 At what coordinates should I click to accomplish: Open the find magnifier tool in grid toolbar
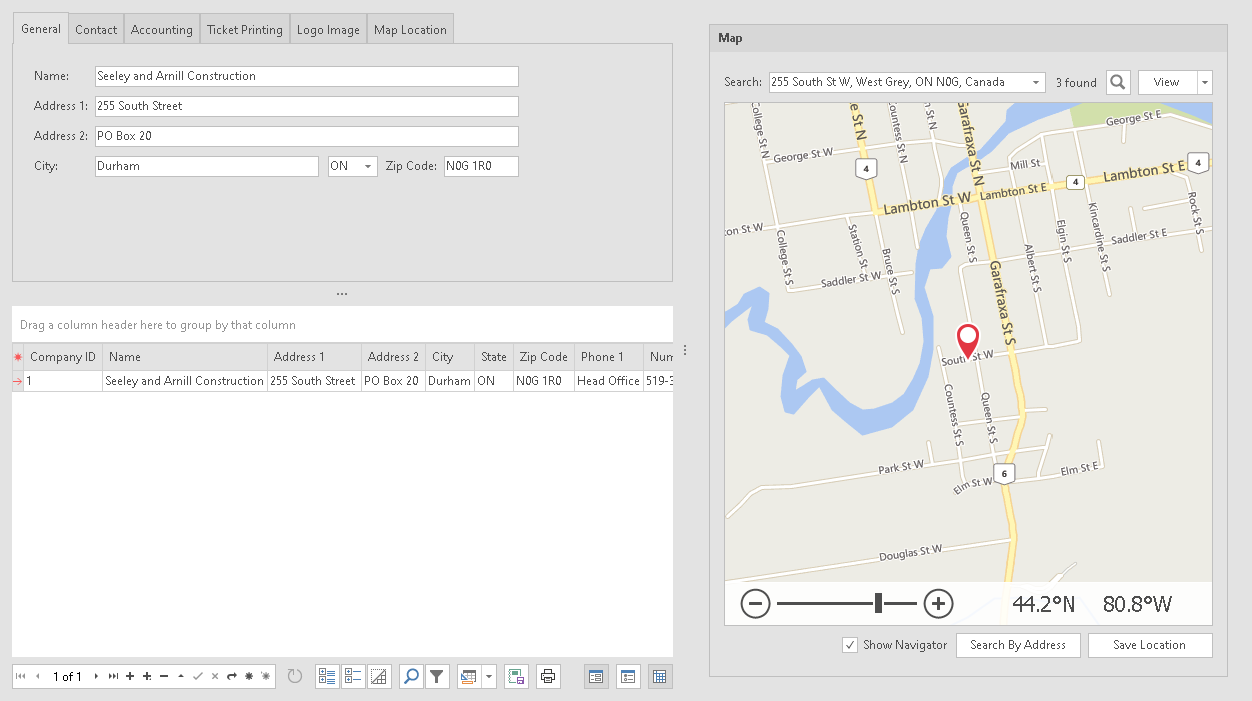411,677
